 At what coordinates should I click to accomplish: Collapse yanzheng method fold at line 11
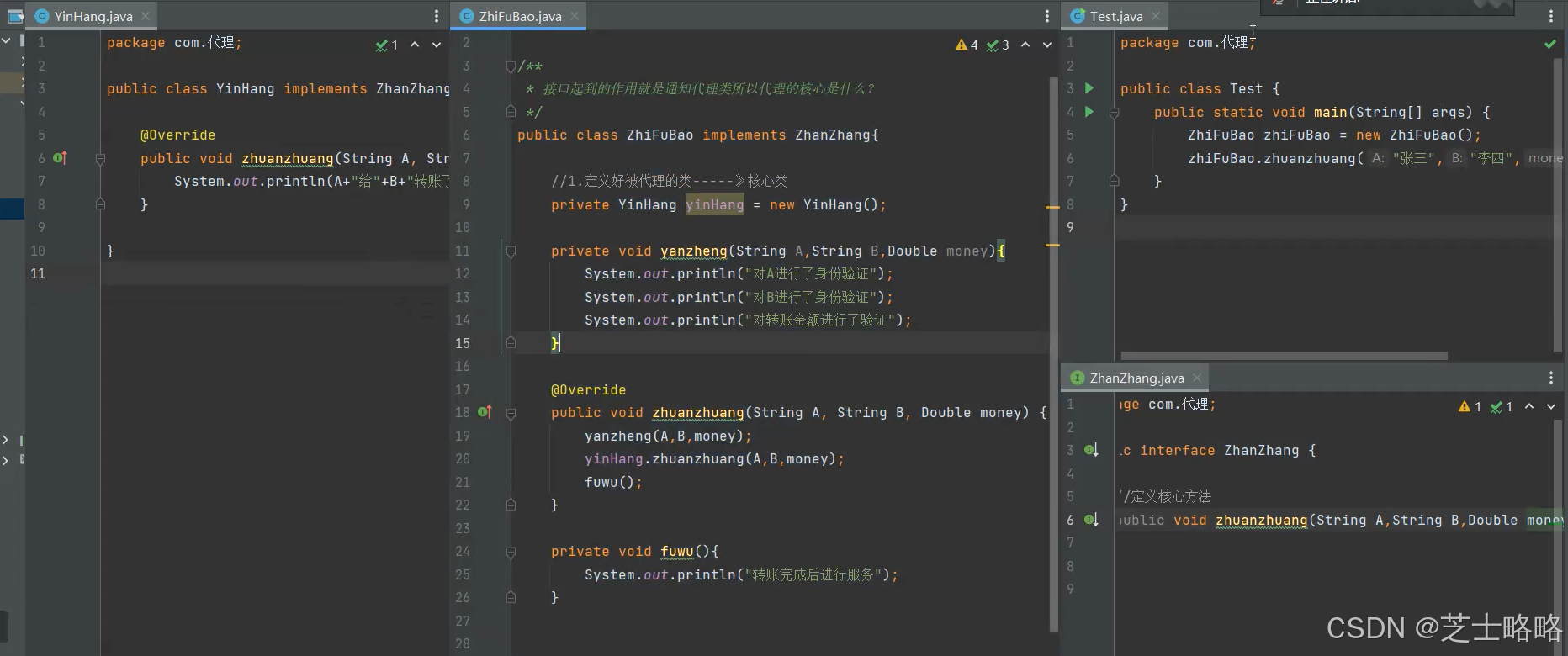[x=511, y=251]
